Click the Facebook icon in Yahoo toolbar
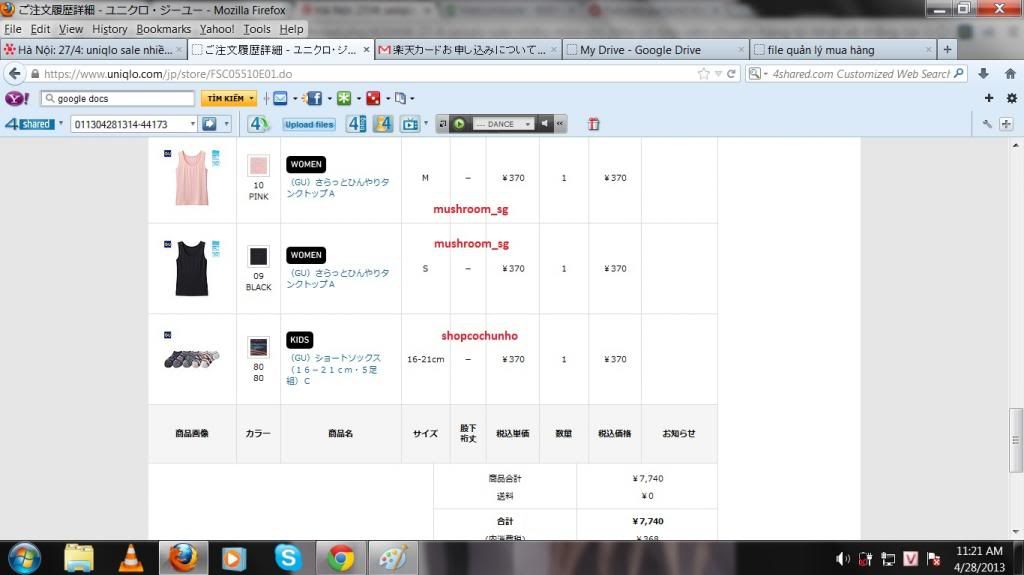1024x575 pixels. click(313, 99)
